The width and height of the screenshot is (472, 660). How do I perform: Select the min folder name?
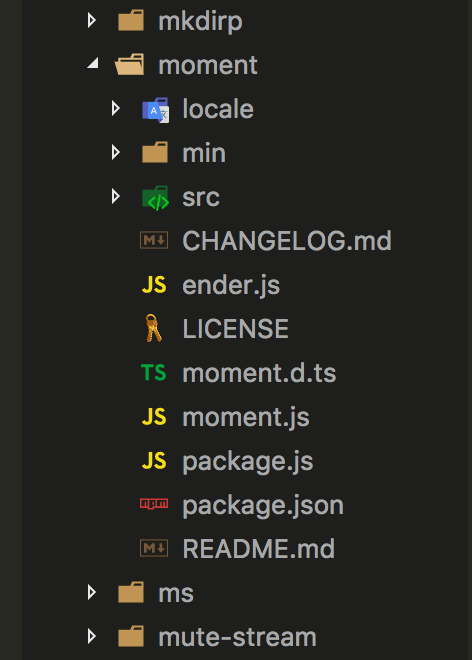point(204,153)
